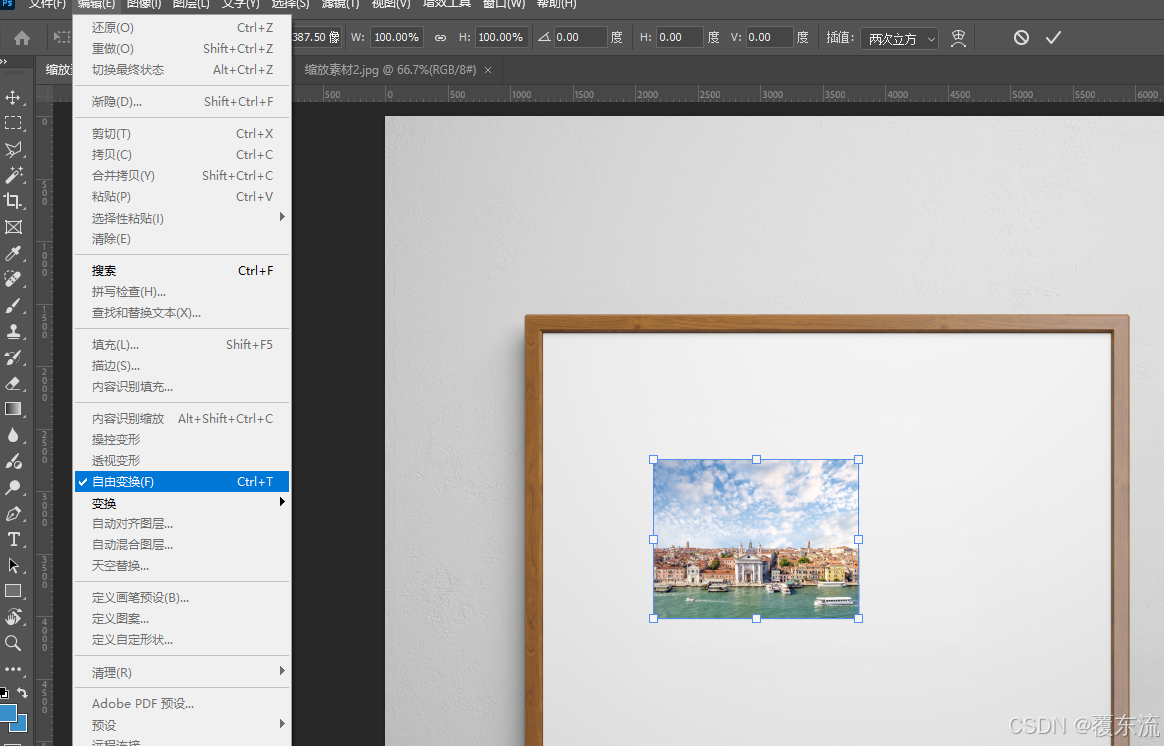Open the interpolation dropdown showing 两次立方
The image size is (1164, 746).
[x=899, y=38]
